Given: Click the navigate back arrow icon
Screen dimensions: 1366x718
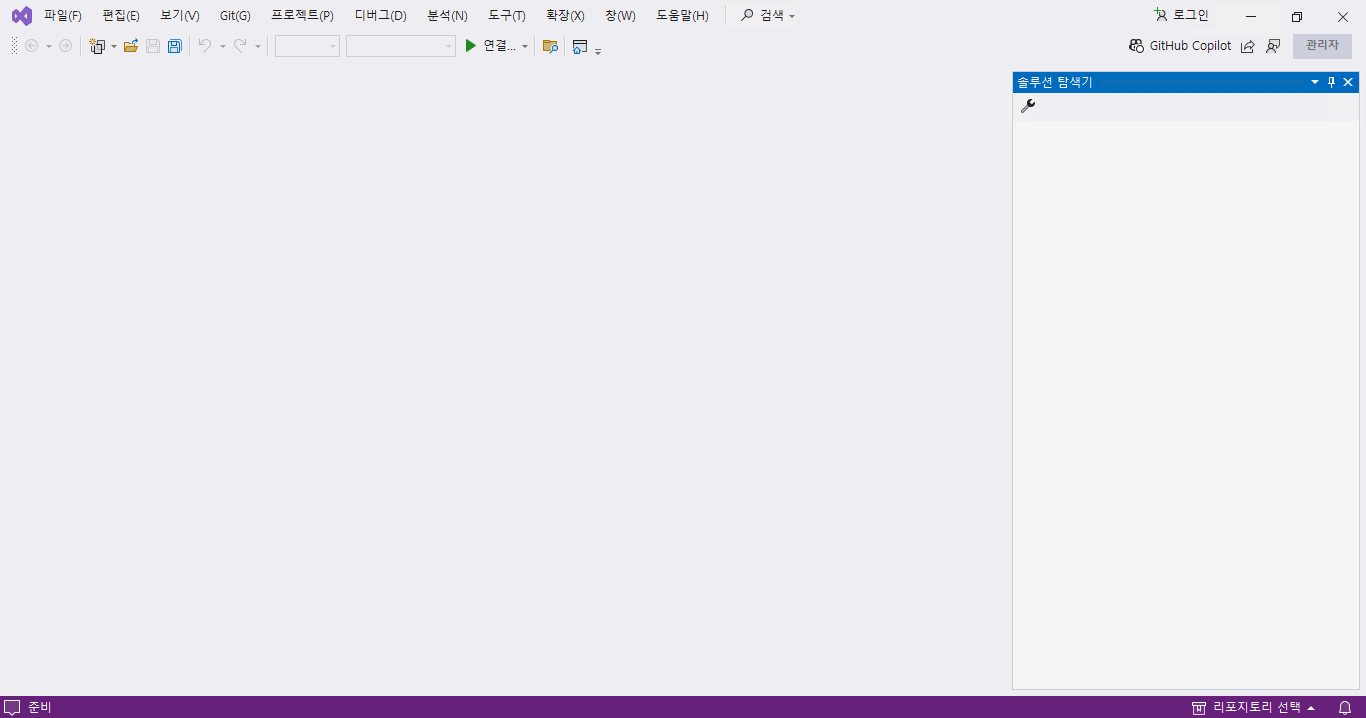Looking at the screenshot, I should click(30, 46).
